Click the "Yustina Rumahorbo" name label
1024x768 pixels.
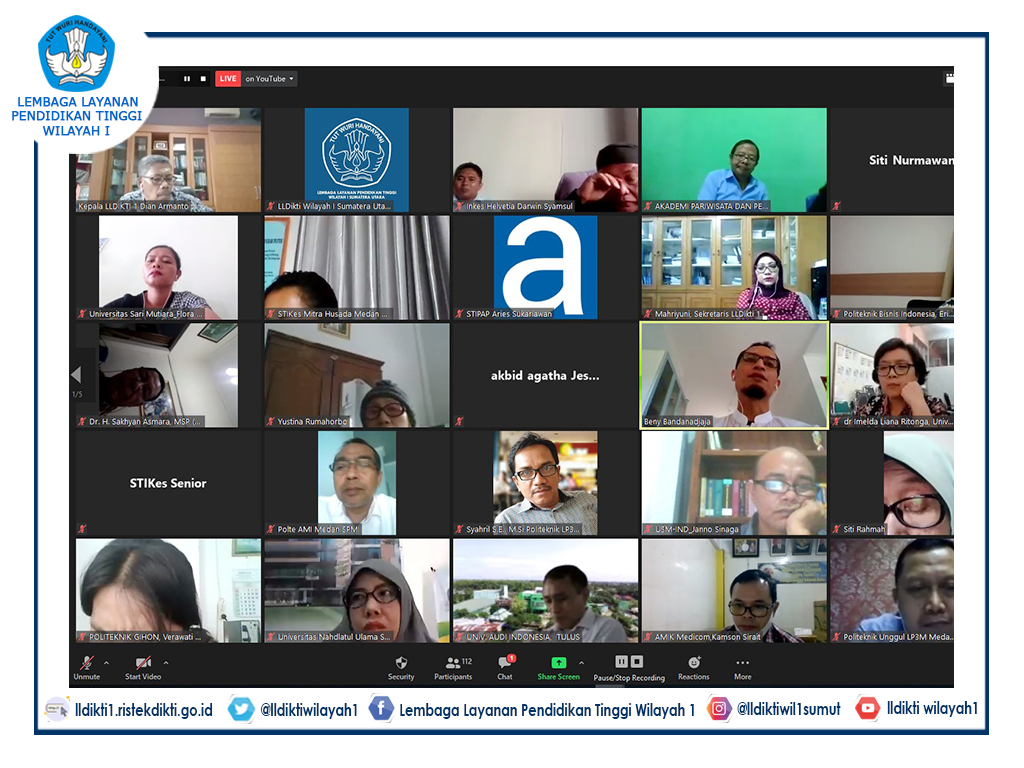[x=312, y=422]
